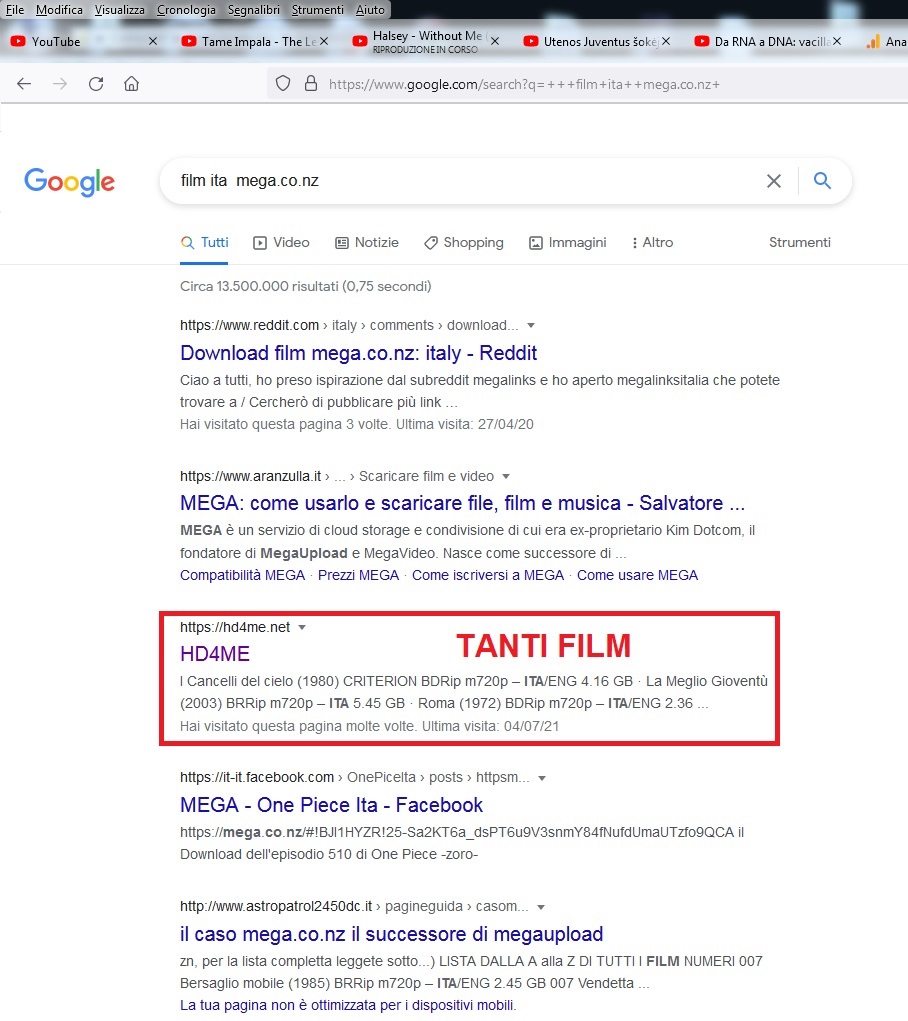Viewport: 908px width, 1021px height.
Task: Expand options arrow for facebook.com result
Action: click(x=541, y=778)
